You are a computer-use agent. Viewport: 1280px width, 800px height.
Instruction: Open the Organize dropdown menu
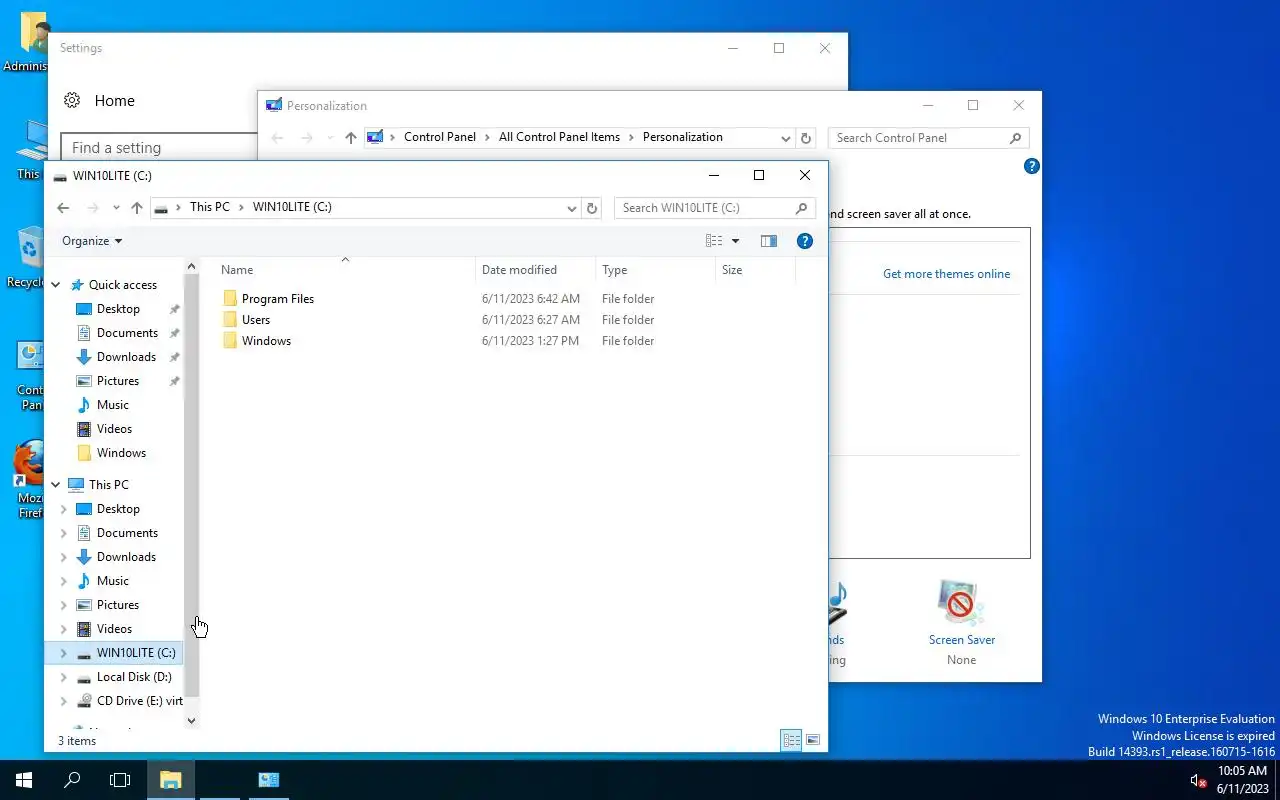92,241
